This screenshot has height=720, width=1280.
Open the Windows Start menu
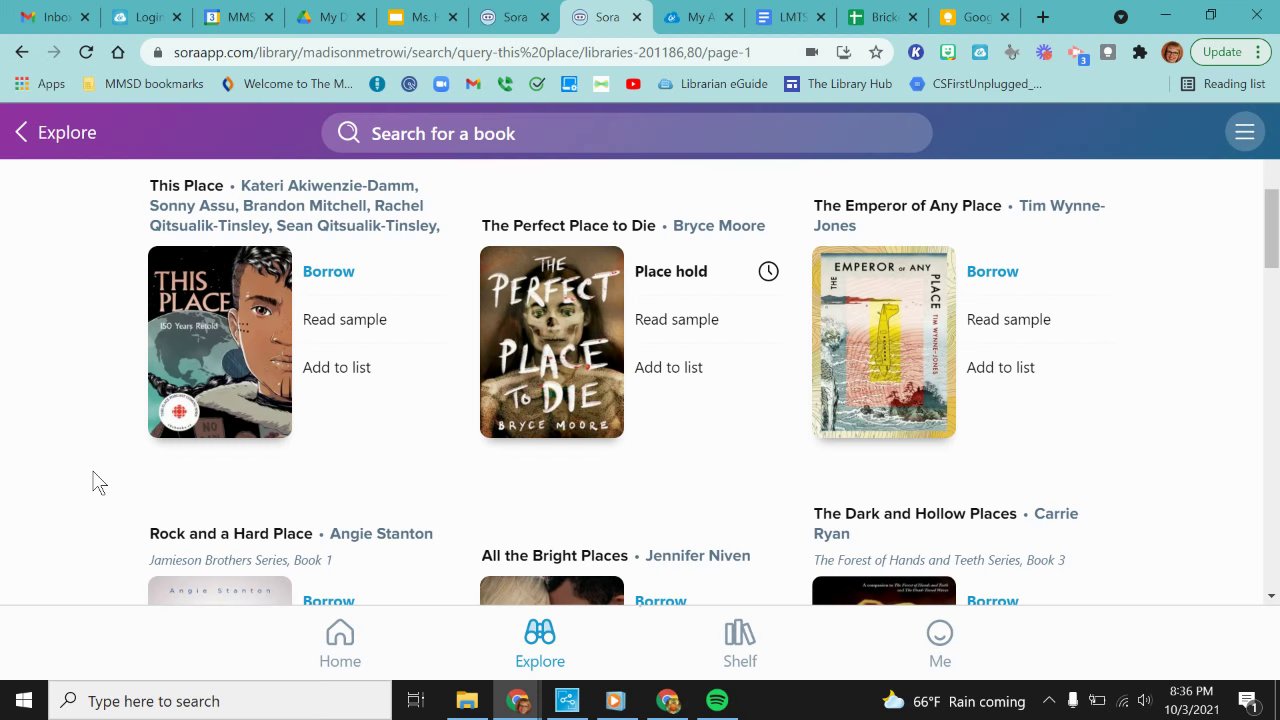(x=24, y=700)
